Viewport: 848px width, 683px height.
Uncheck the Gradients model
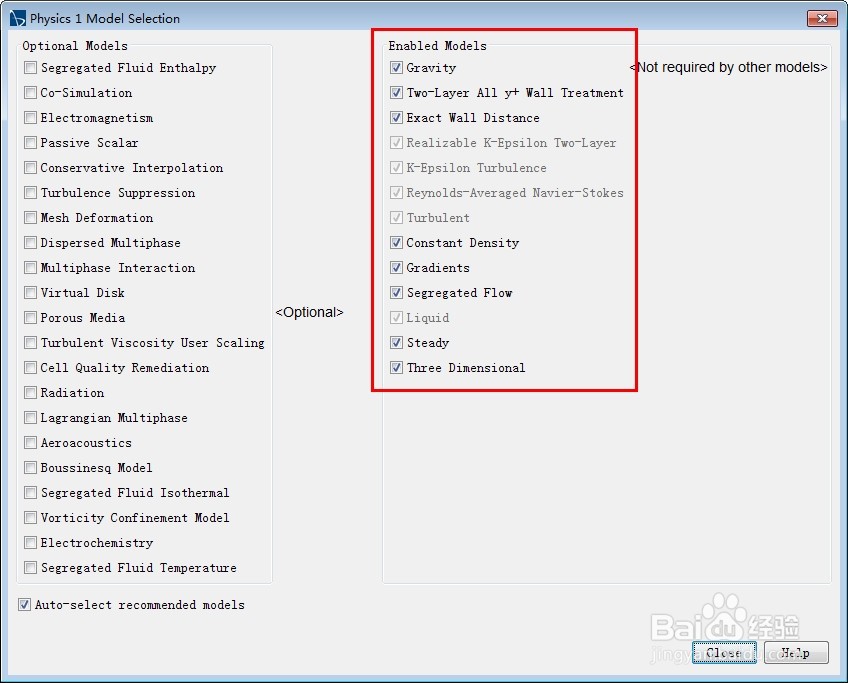tap(396, 268)
